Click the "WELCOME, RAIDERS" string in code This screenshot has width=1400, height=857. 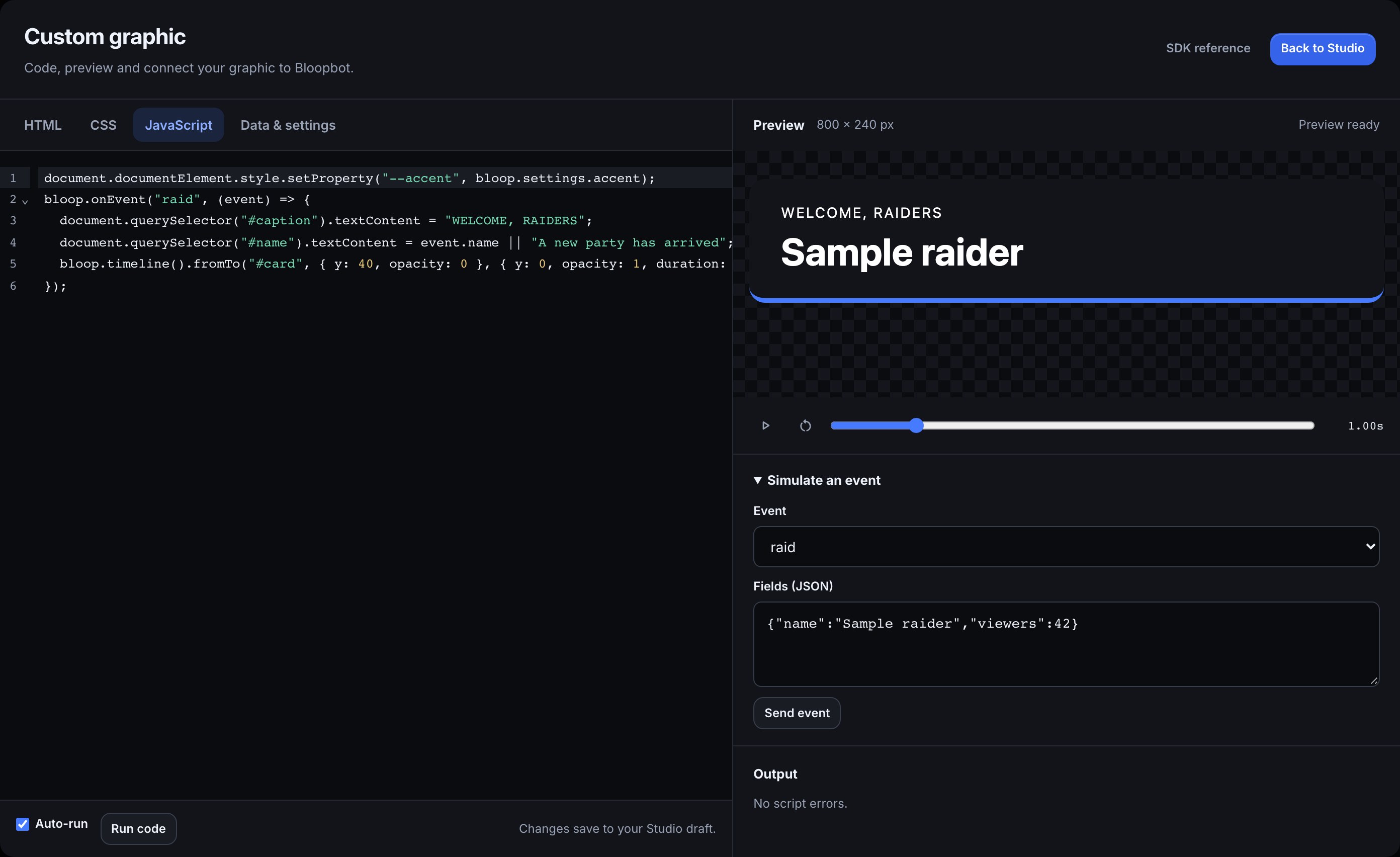coord(515,220)
